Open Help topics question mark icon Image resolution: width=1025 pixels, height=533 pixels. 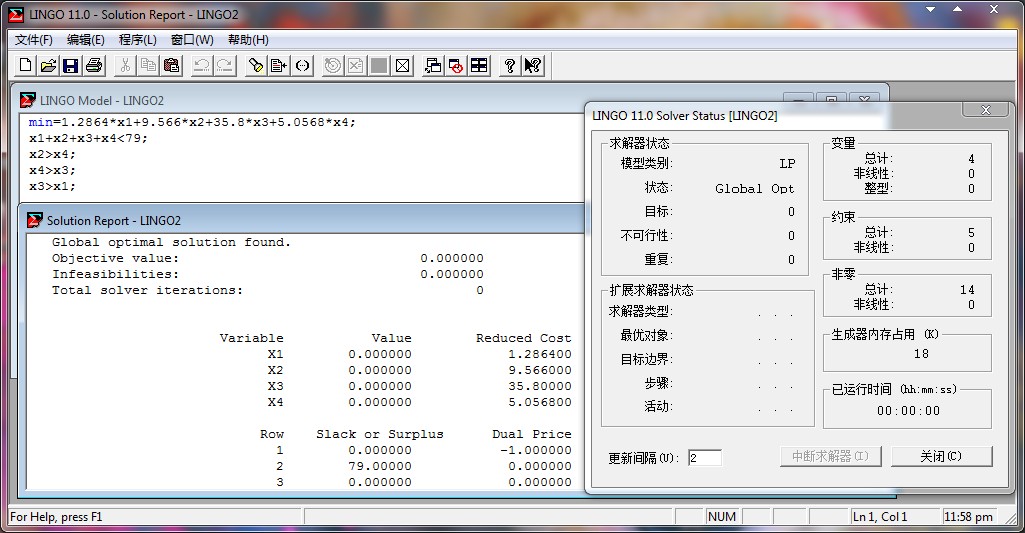pyautogui.click(x=510, y=65)
